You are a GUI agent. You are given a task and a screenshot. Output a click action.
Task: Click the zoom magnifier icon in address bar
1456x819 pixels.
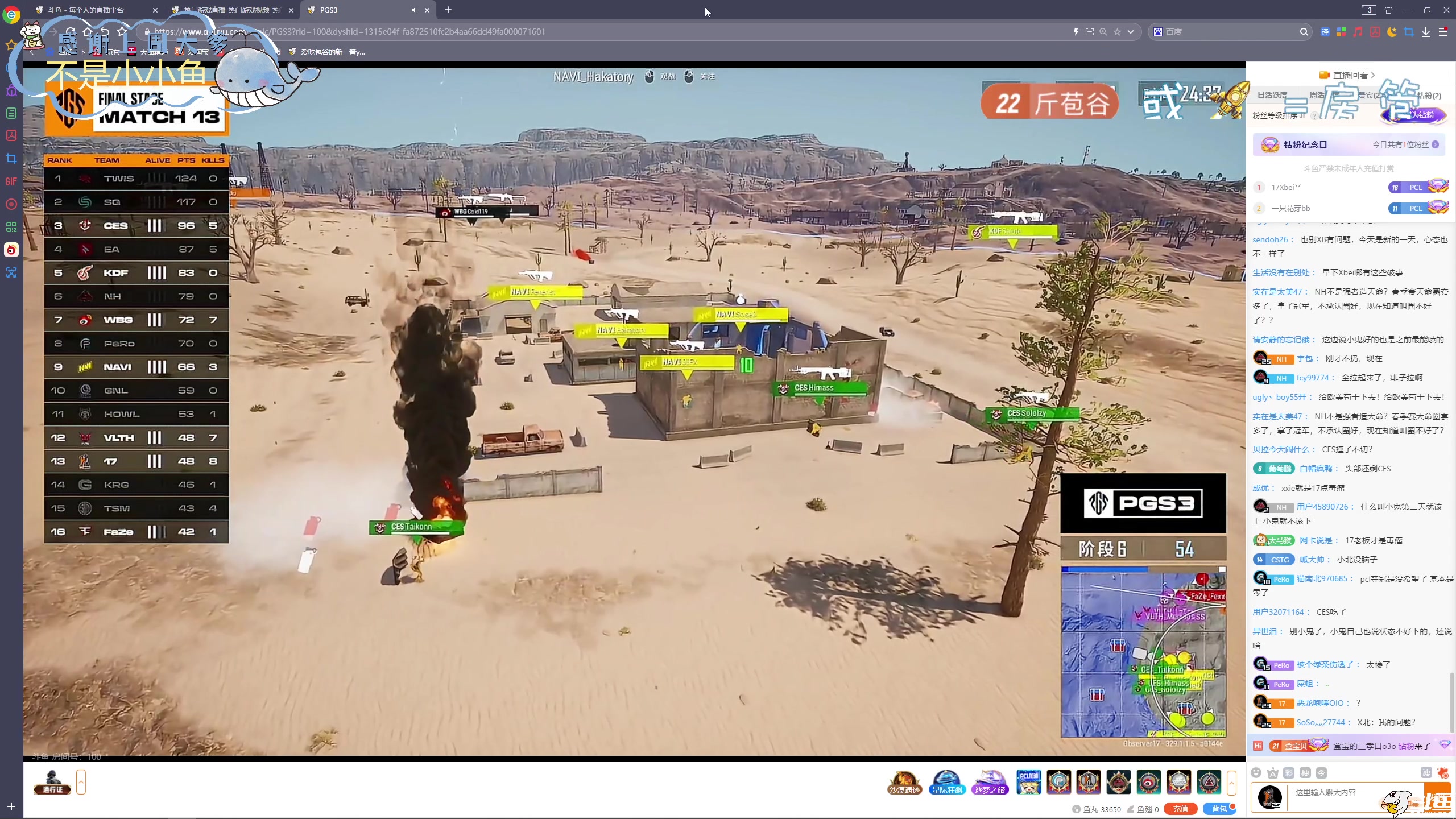click(x=1103, y=32)
